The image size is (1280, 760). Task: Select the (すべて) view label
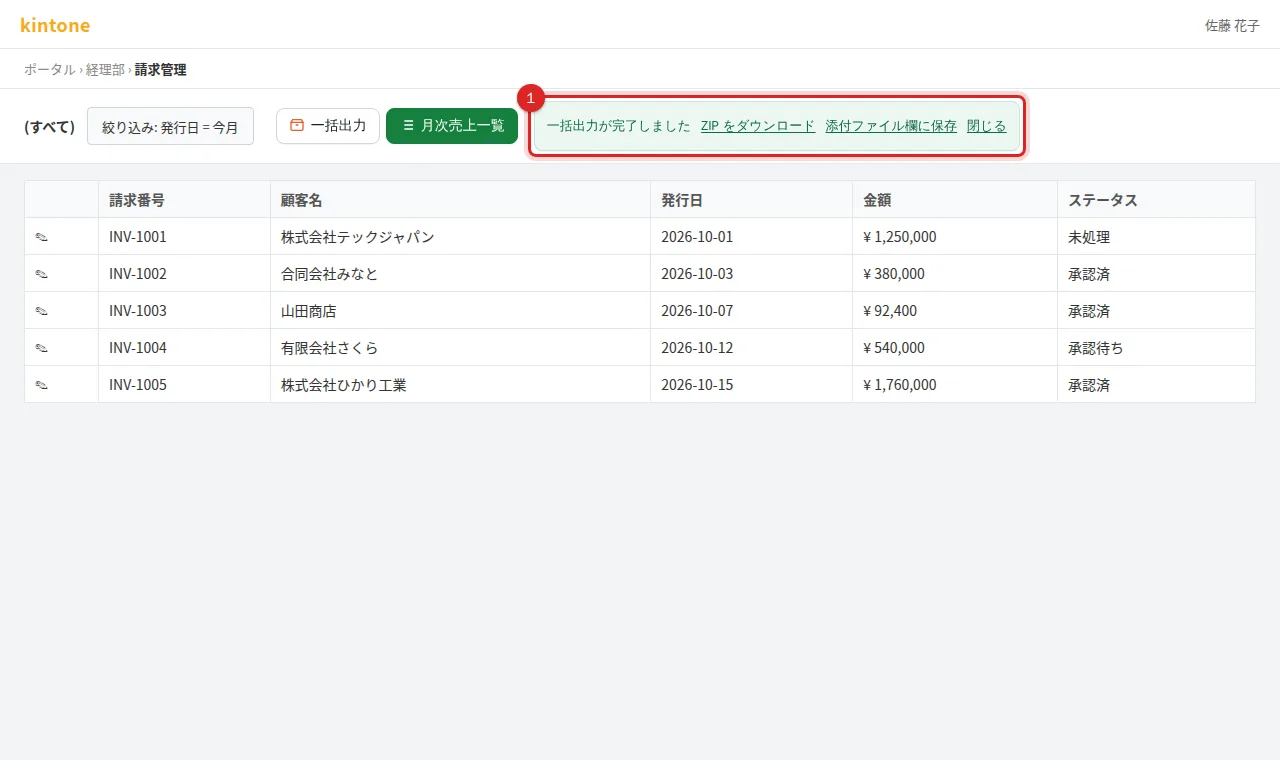tap(50, 127)
